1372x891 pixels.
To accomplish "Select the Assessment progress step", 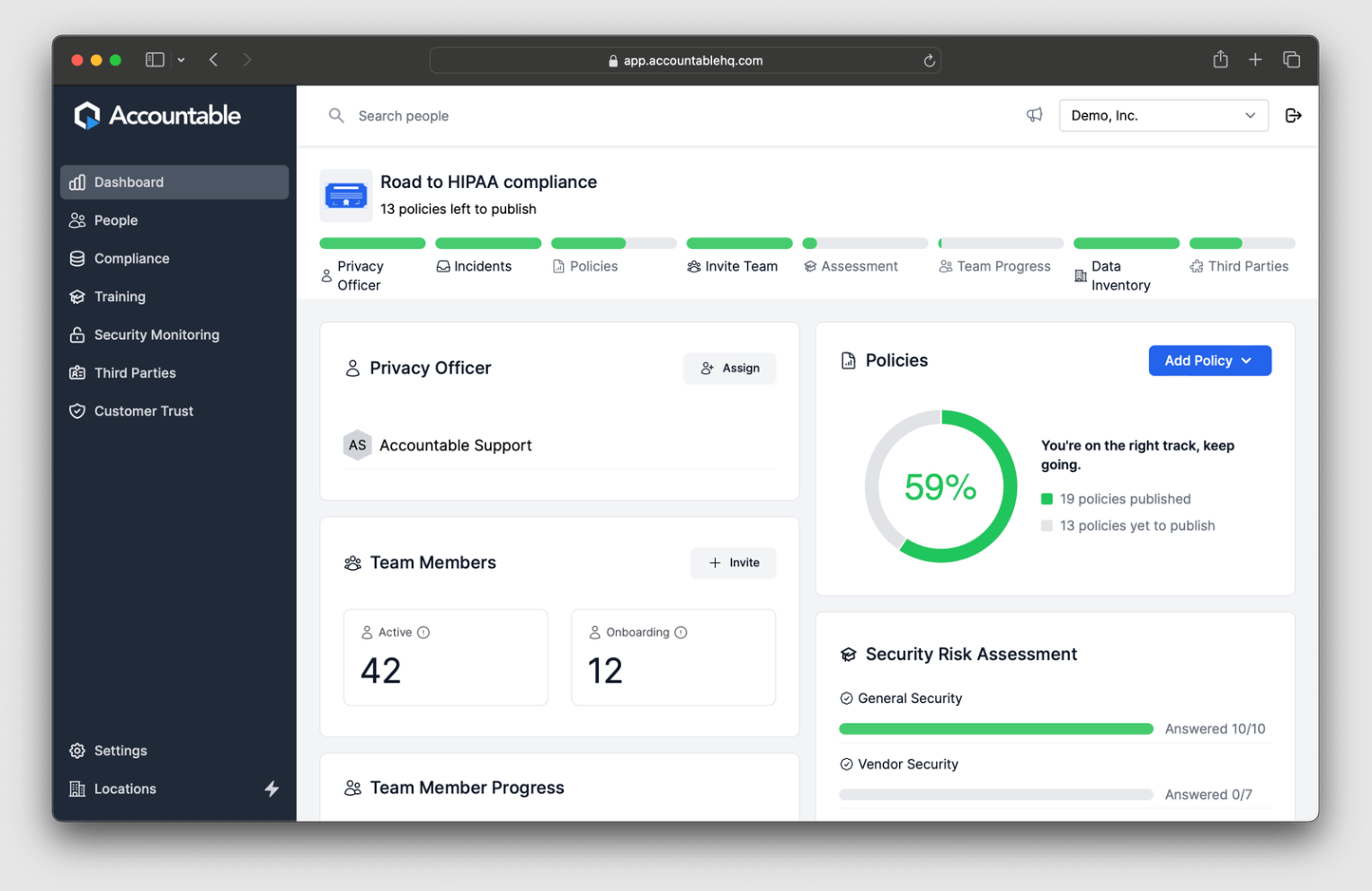I will (x=865, y=257).
